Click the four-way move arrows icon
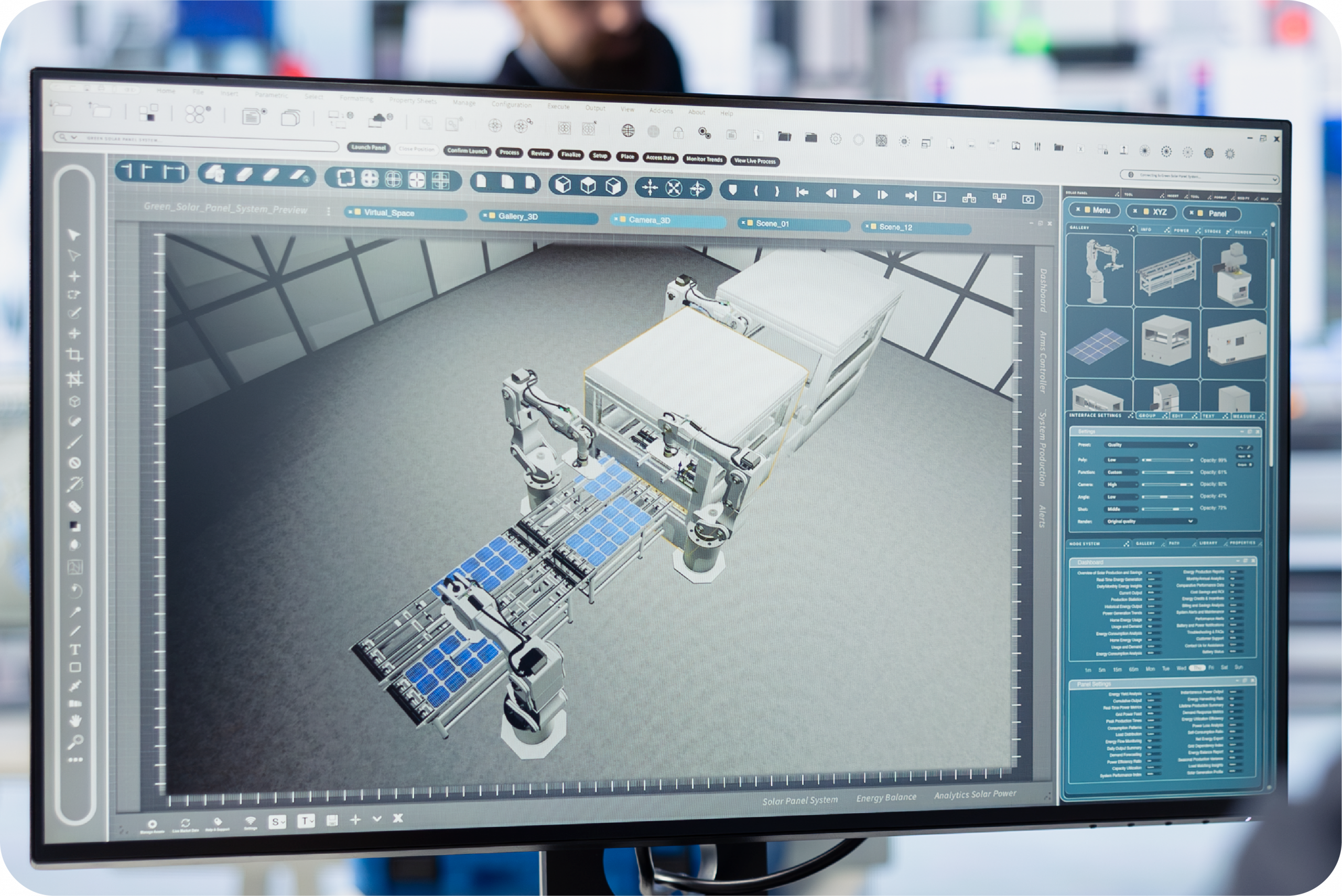 [650, 187]
